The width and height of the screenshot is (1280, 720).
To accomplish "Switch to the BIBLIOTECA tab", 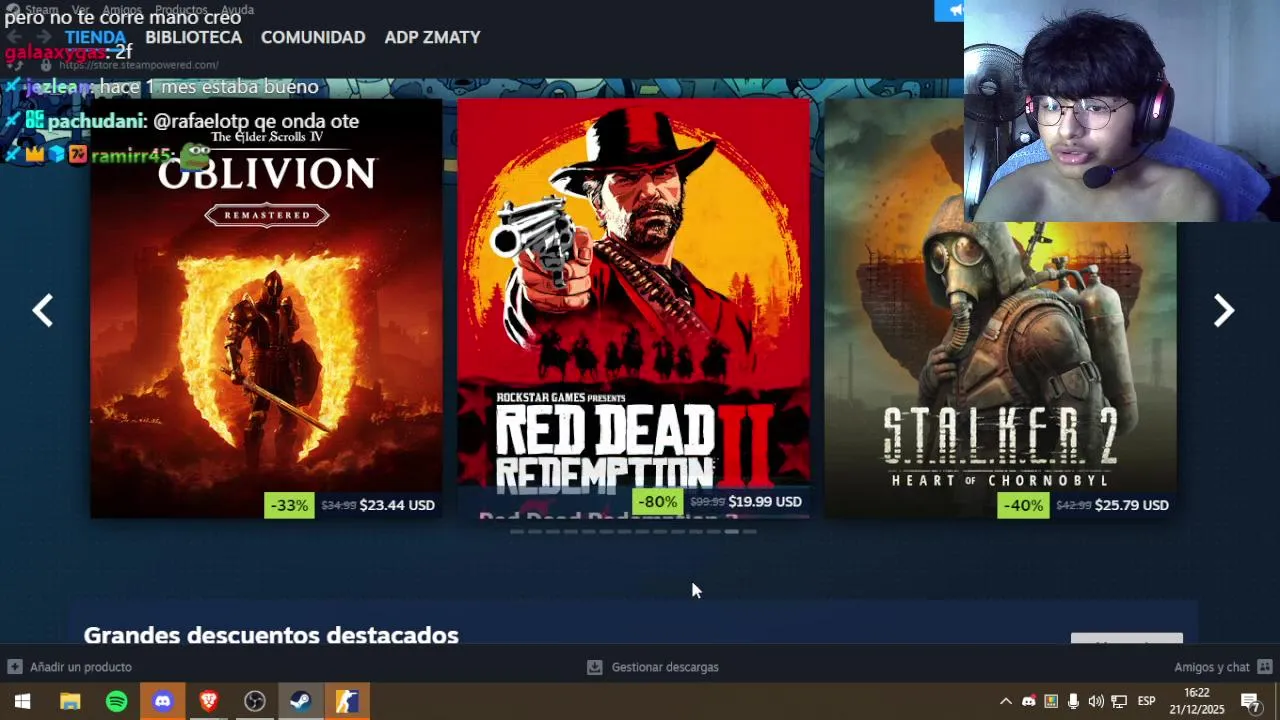I will click(x=193, y=37).
